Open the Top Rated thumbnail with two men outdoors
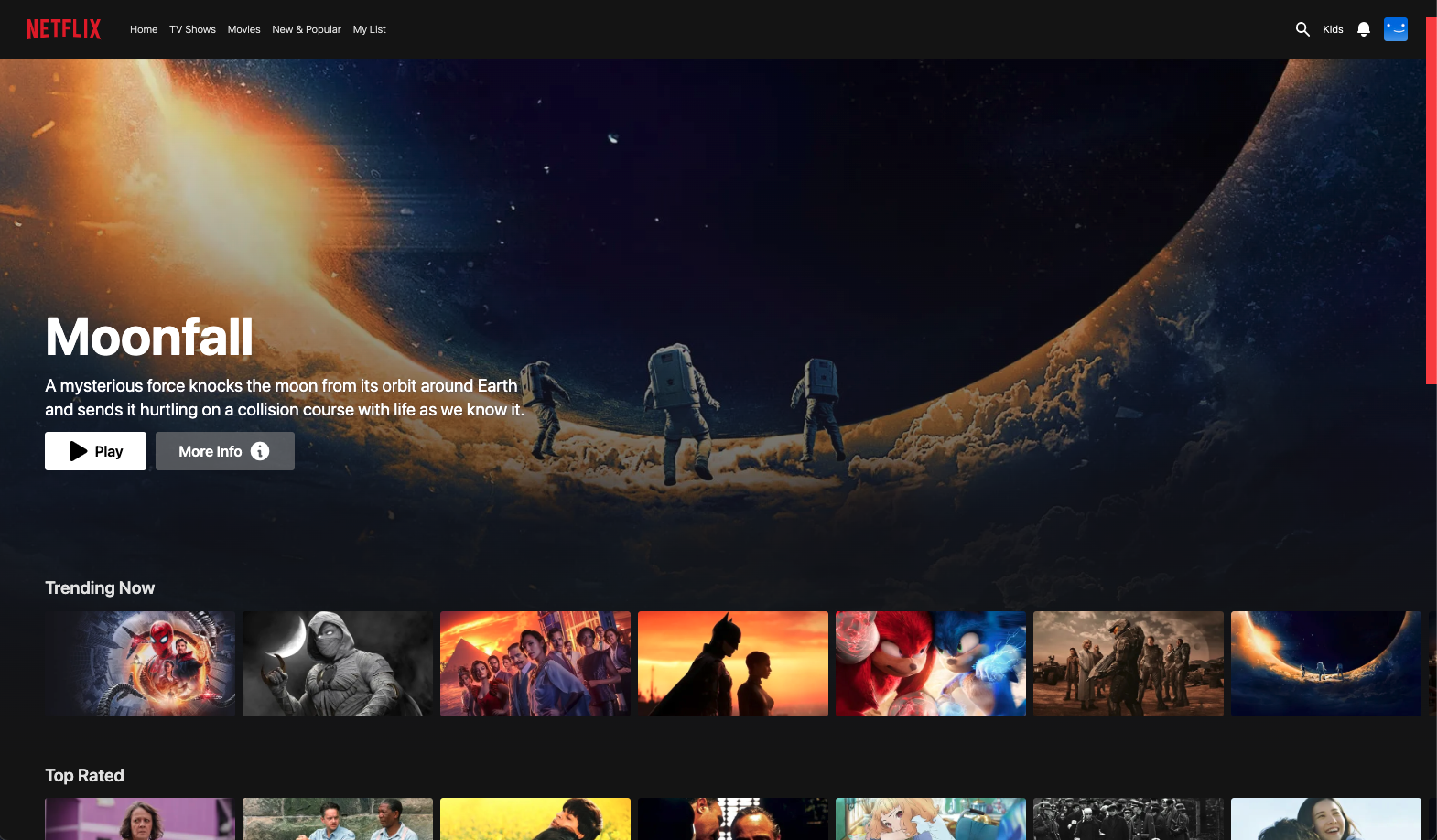1437x840 pixels. (338, 819)
